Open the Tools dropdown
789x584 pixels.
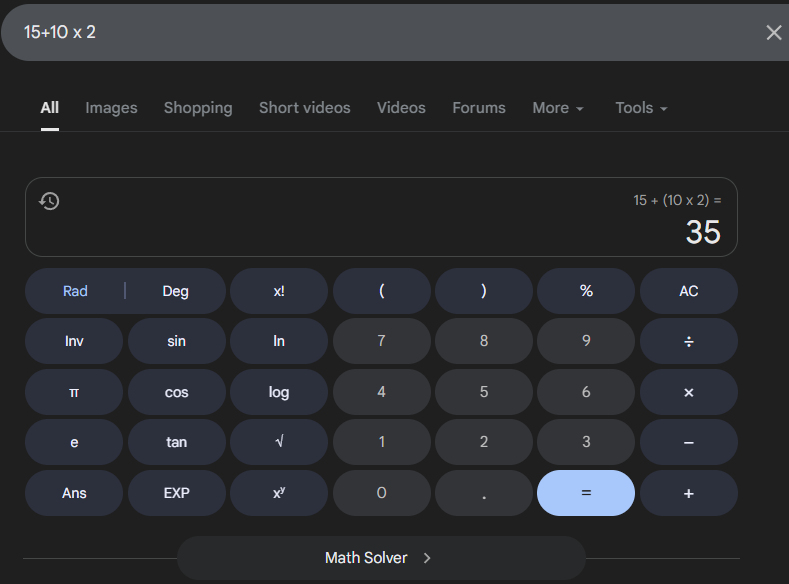coord(641,108)
